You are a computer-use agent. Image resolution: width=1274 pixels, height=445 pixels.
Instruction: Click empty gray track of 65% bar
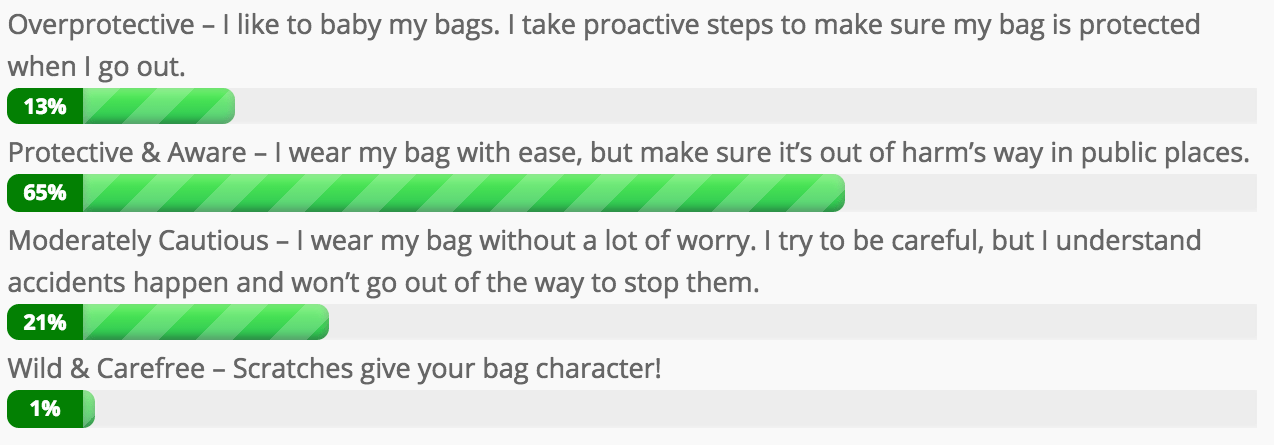[1051, 193]
